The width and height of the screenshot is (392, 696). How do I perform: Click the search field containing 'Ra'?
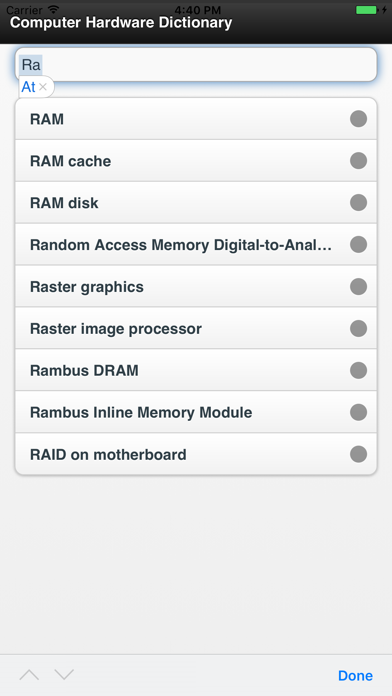coord(196,64)
